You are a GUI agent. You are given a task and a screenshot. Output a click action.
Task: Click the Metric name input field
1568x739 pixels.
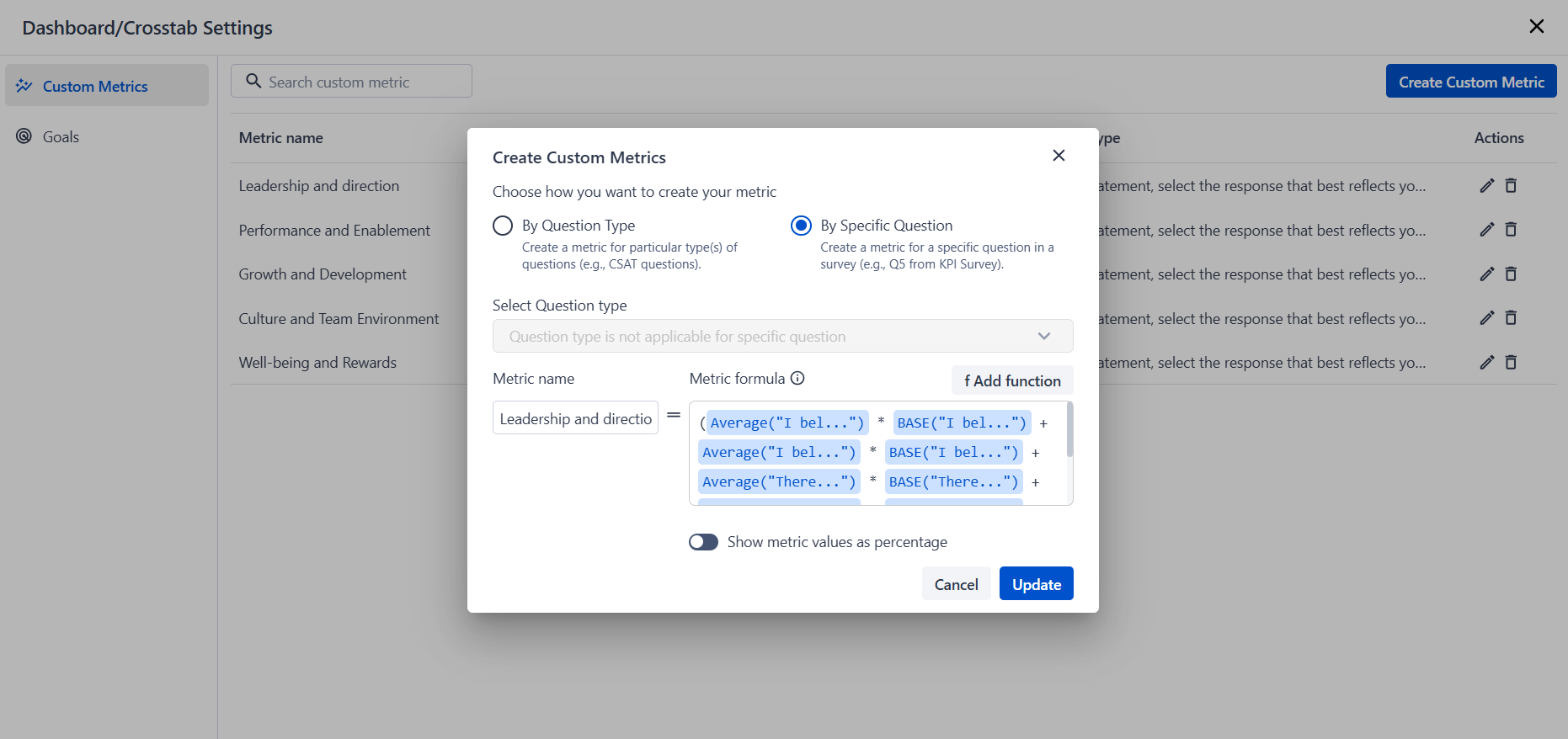coord(575,418)
